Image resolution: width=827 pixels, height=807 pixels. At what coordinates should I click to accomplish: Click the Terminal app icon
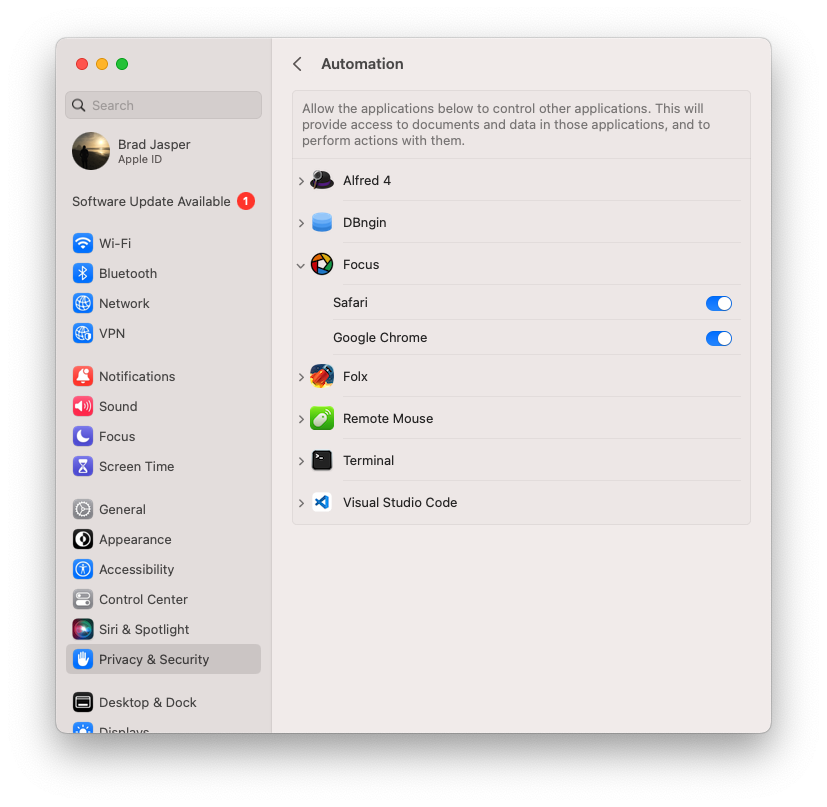pos(321,460)
